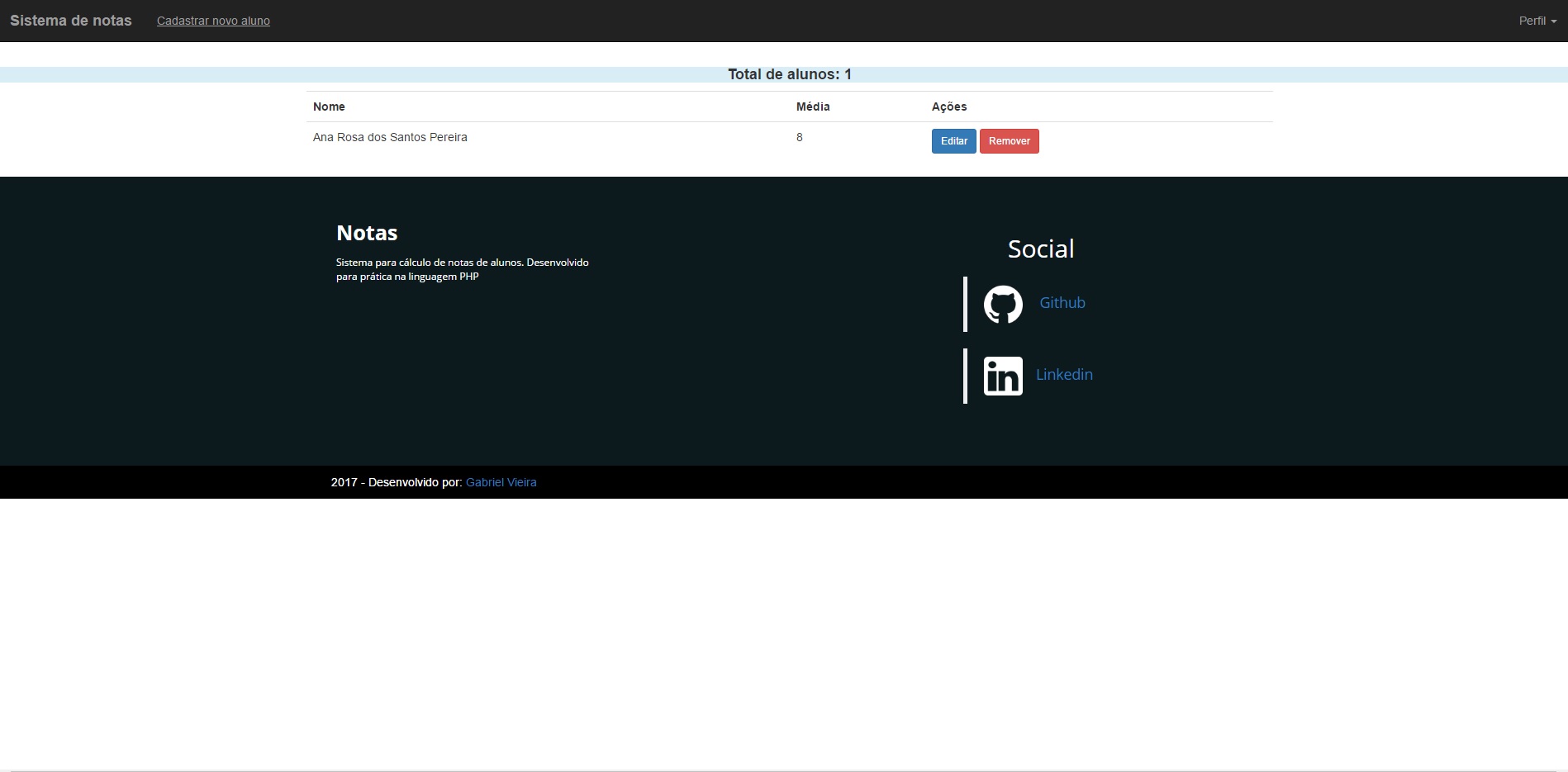Click the Média column header
This screenshot has width=1568, height=772.
813,107
